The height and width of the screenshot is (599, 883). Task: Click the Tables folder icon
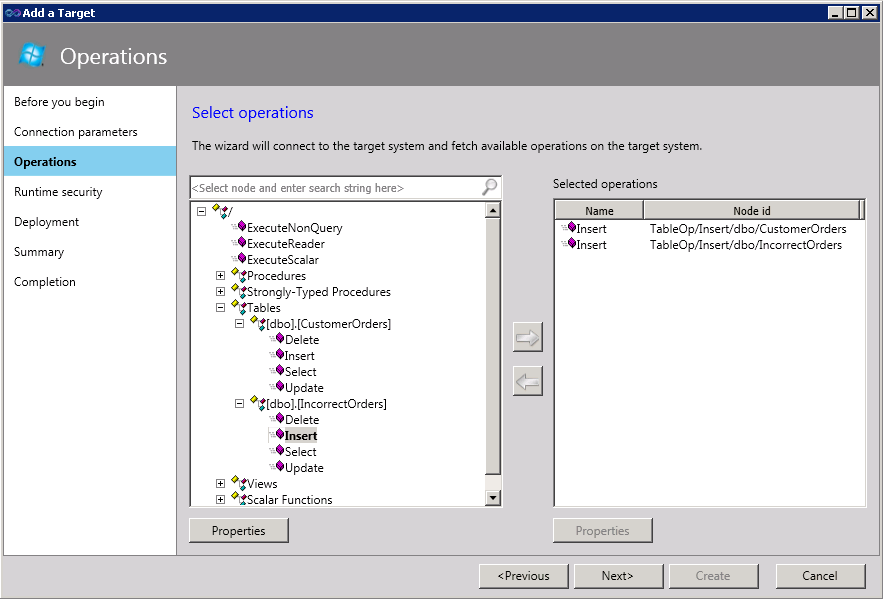tap(238, 308)
